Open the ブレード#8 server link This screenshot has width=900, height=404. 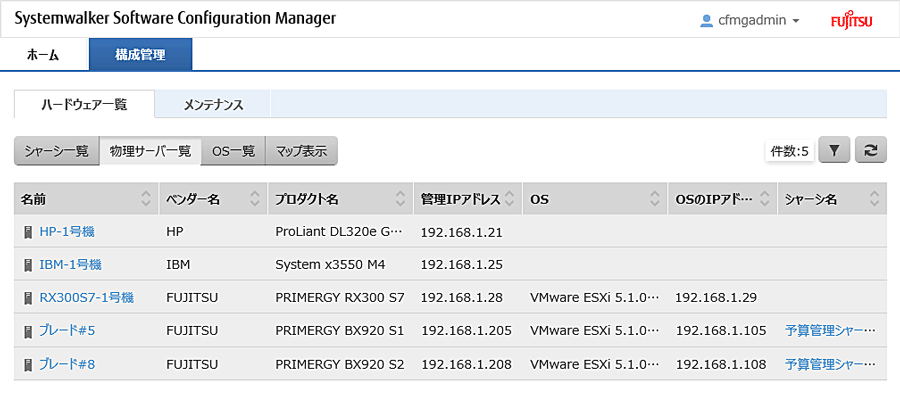click(67, 364)
